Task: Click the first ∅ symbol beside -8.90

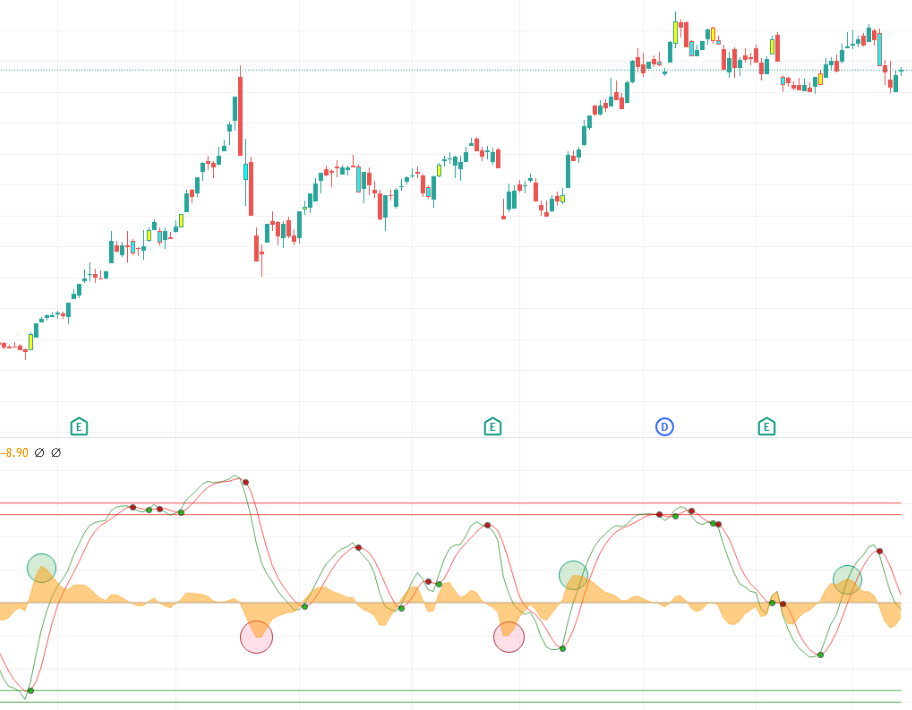Action: (x=39, y=453)
